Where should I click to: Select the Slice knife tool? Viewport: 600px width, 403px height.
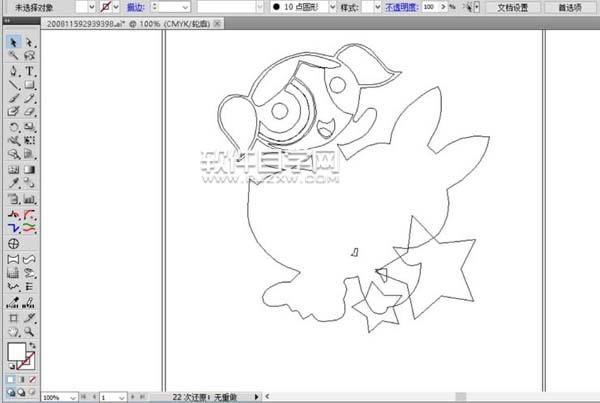(x=29, y=318)
